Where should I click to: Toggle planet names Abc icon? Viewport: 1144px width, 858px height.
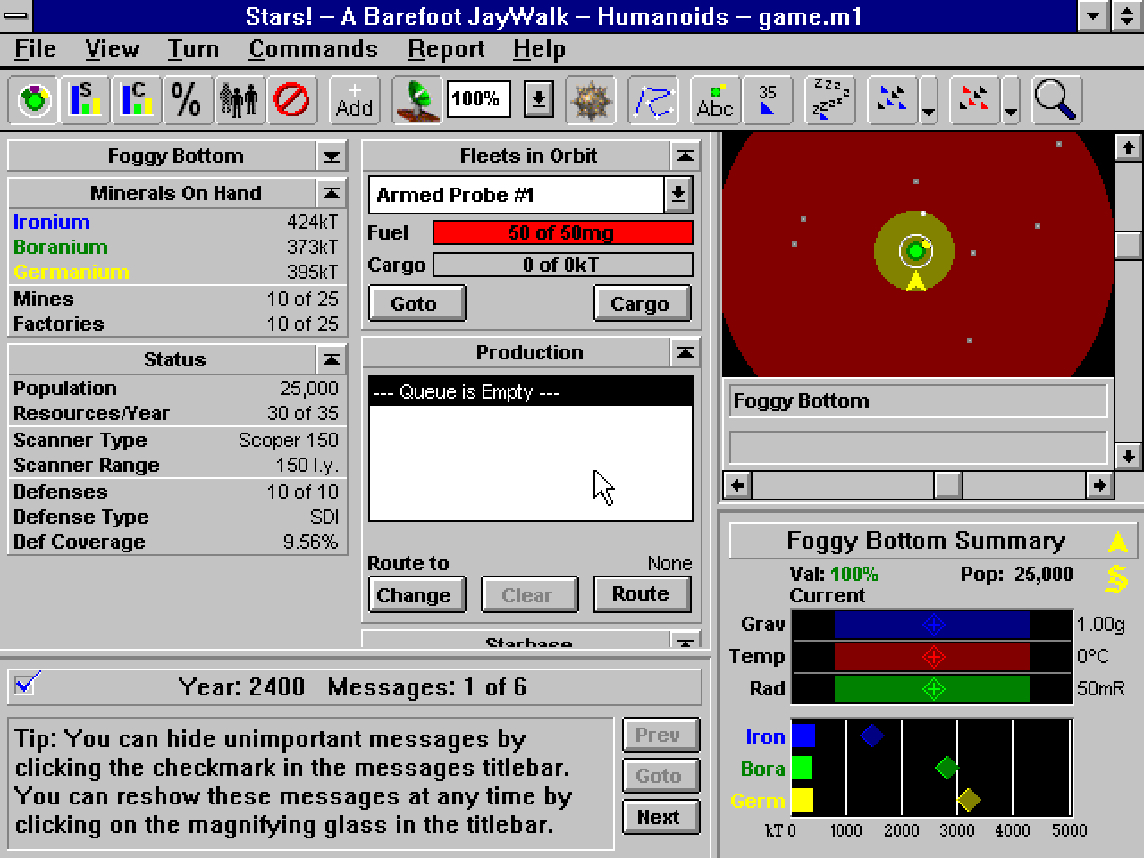click(x=714, y=100)
